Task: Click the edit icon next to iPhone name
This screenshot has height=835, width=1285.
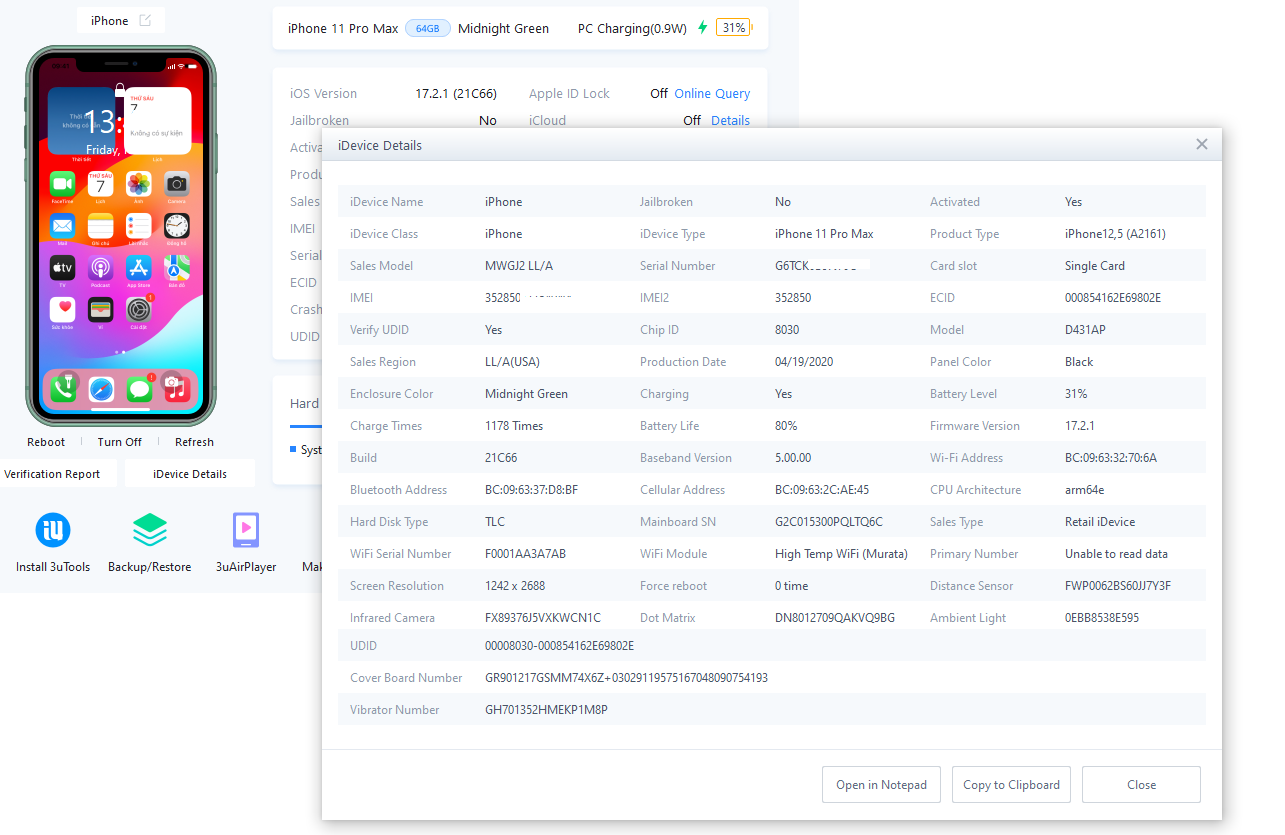Action: (145, 21)
